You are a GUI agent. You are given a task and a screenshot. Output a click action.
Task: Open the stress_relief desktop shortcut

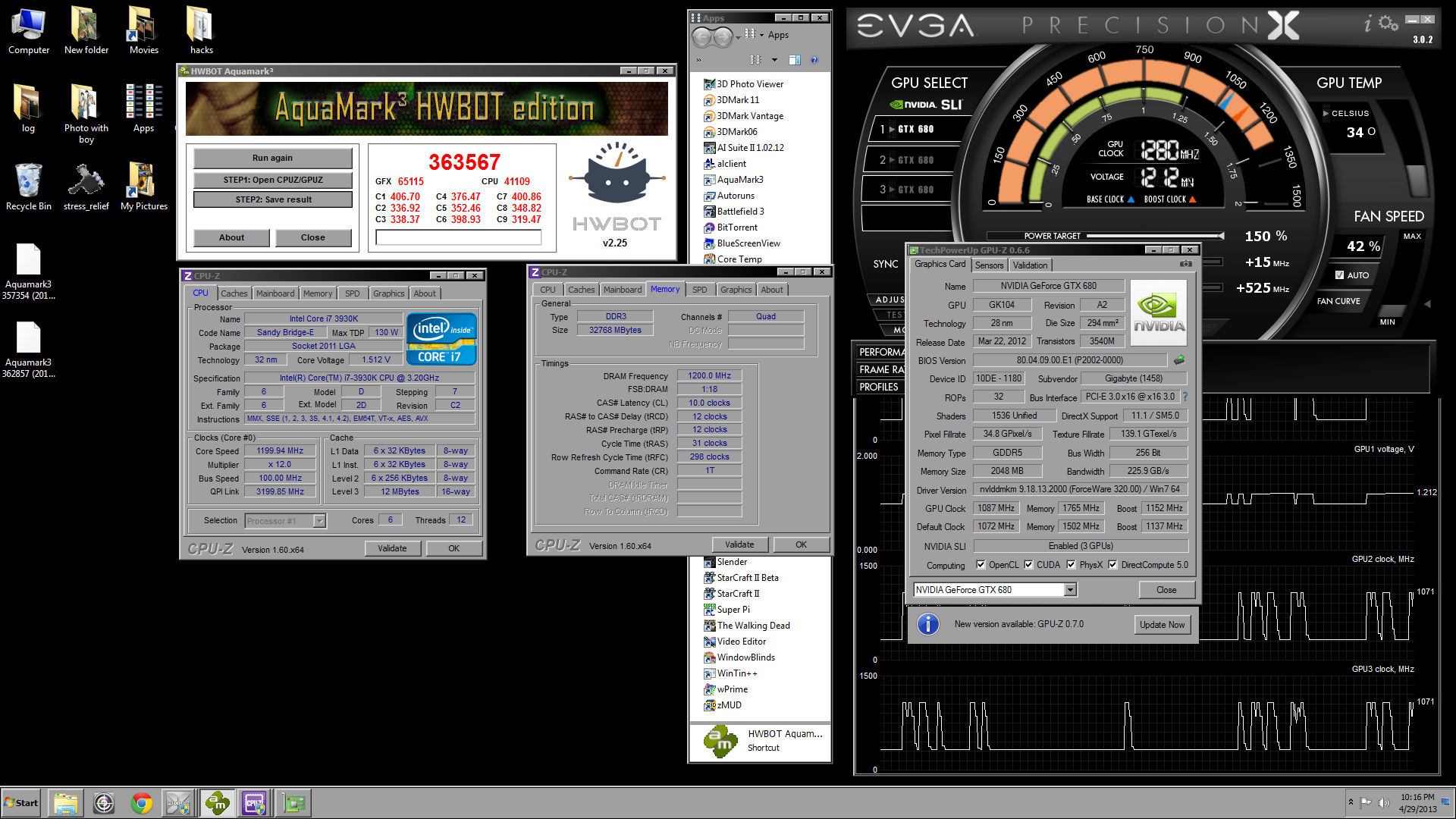pyautogui.click(x=86, y=187)
